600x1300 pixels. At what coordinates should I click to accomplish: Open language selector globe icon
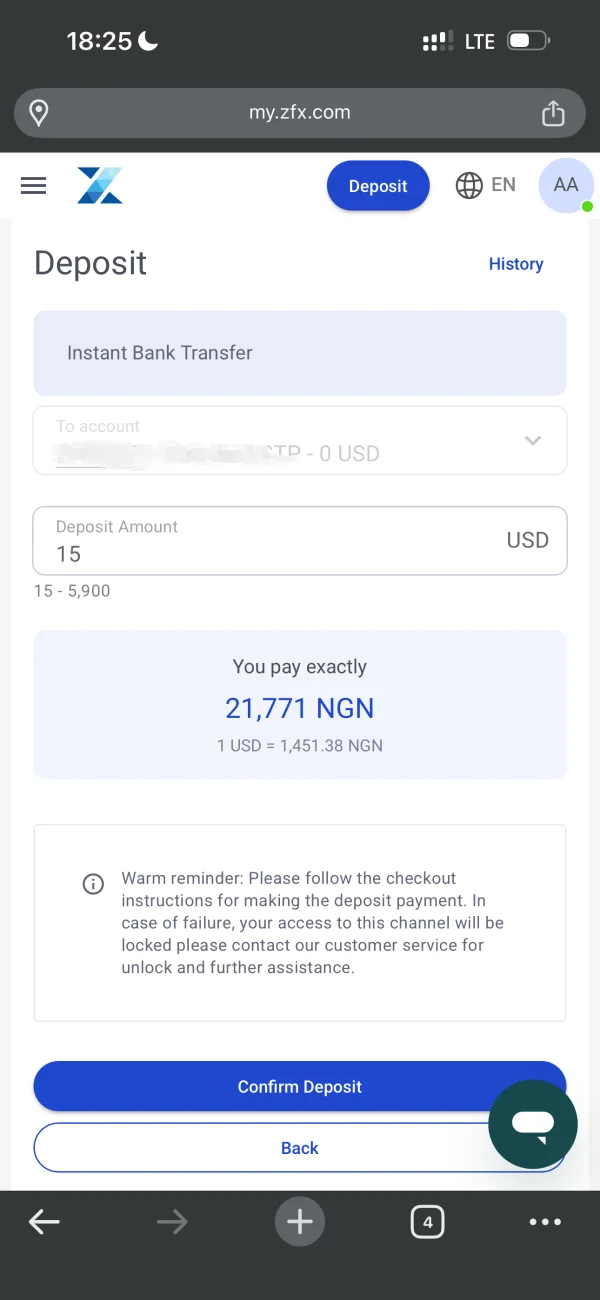tap(469, 185)
